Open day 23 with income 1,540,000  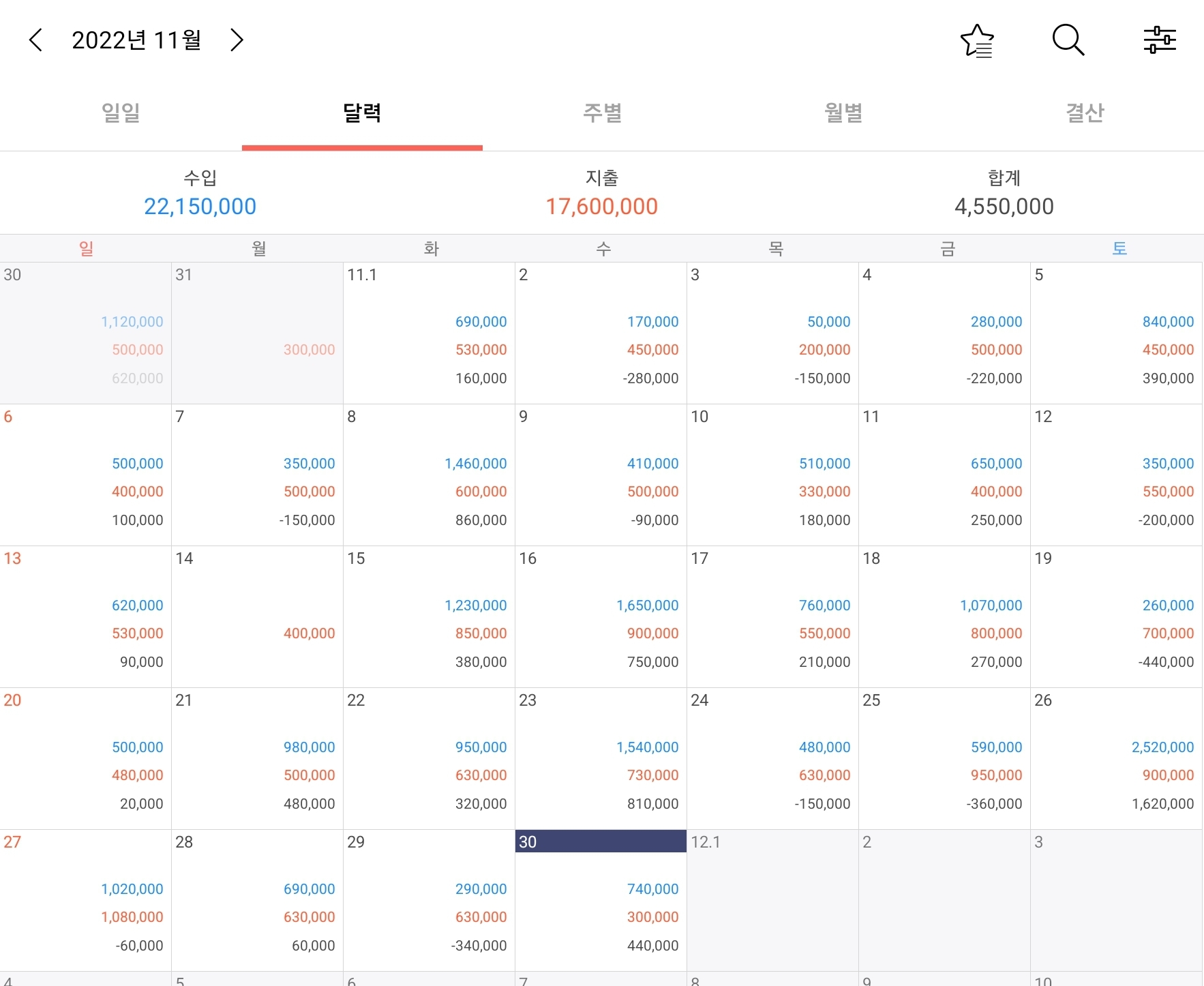tap(601, 758)
